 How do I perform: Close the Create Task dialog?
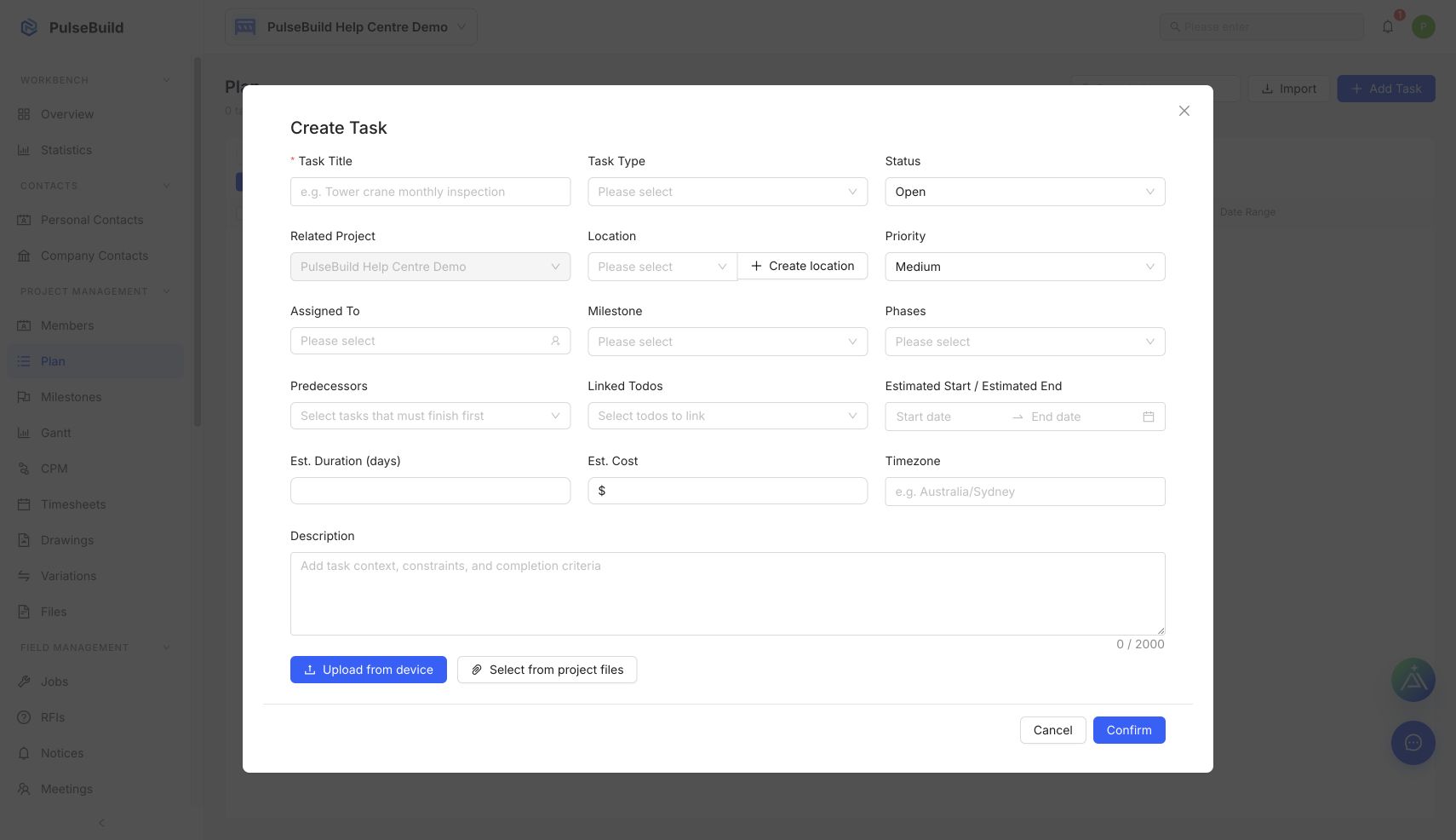tap(1184, 111)
